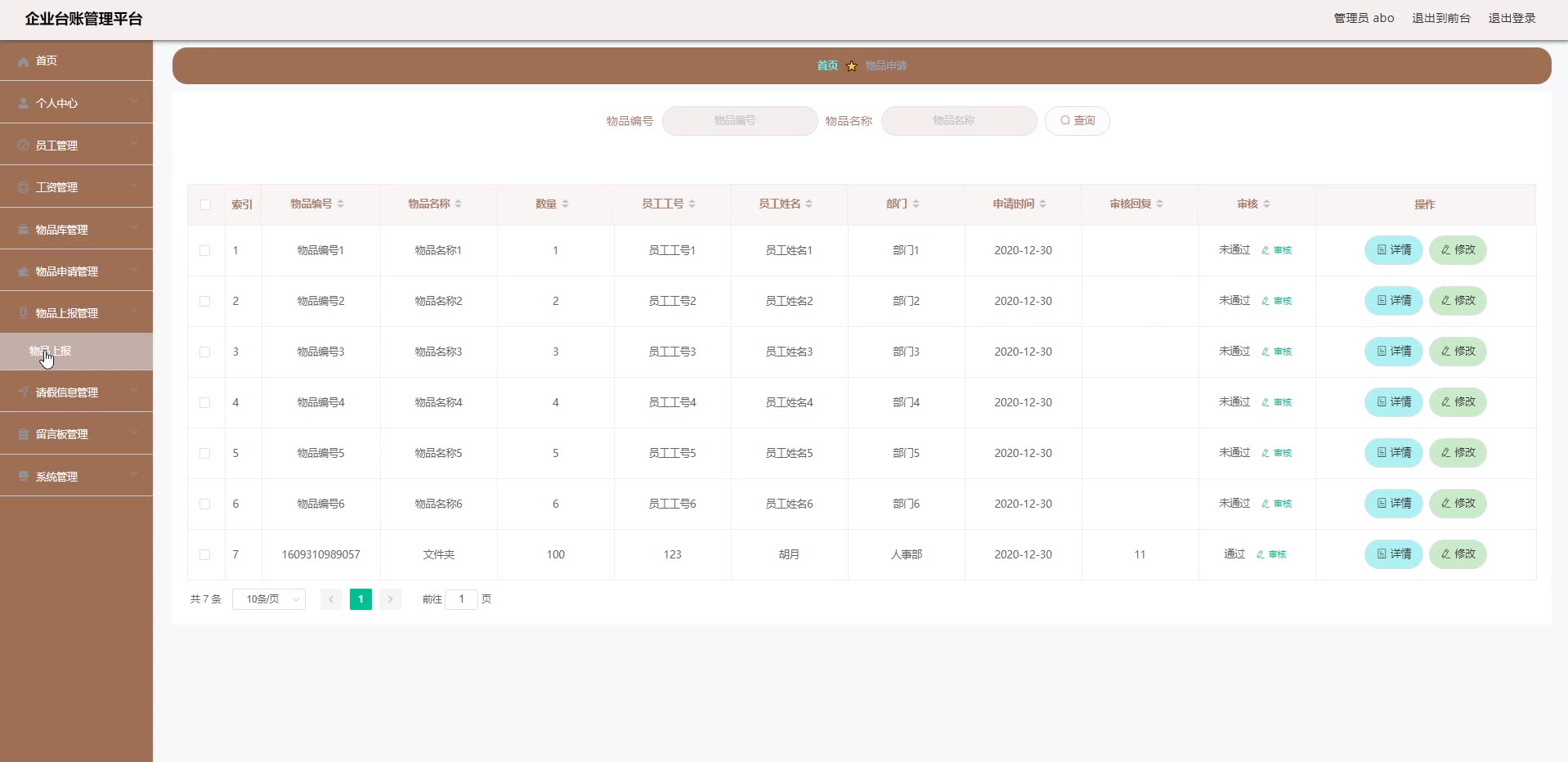Click the 退出登录 link
The width and height of the screenshot is (1568, 762).
click(1511, 18)
